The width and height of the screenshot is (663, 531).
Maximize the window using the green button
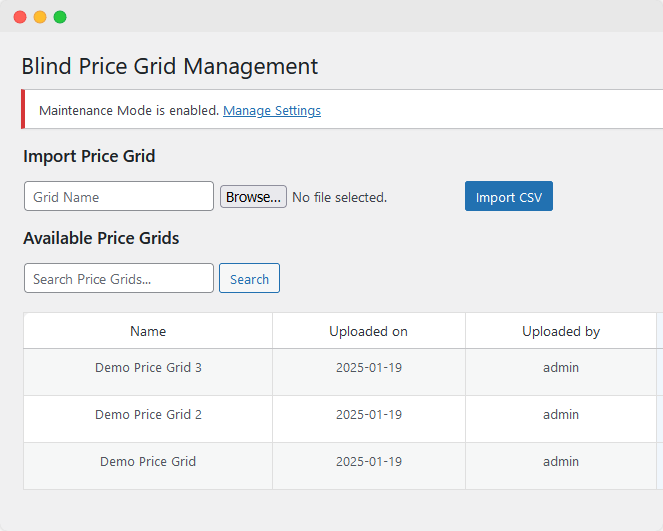click(x=60, y=17)
